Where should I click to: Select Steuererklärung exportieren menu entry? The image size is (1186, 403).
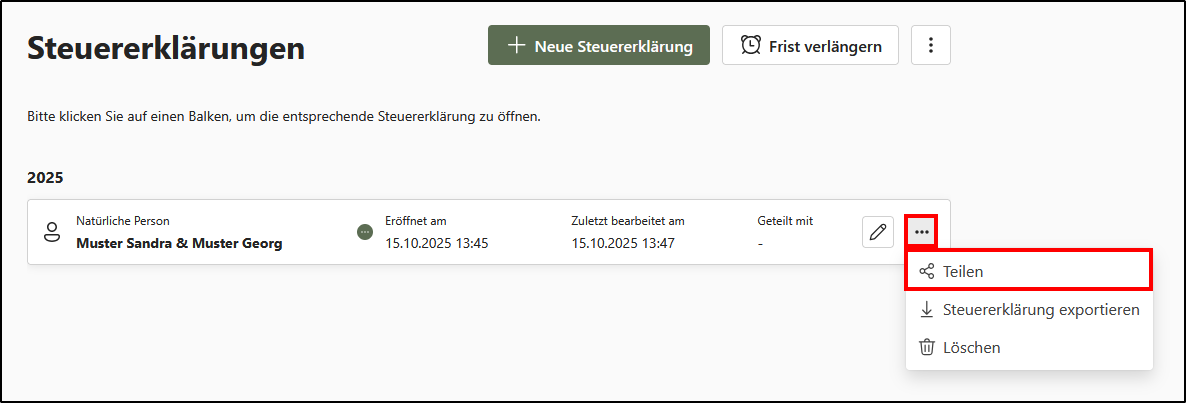(x=1040, y=309)
